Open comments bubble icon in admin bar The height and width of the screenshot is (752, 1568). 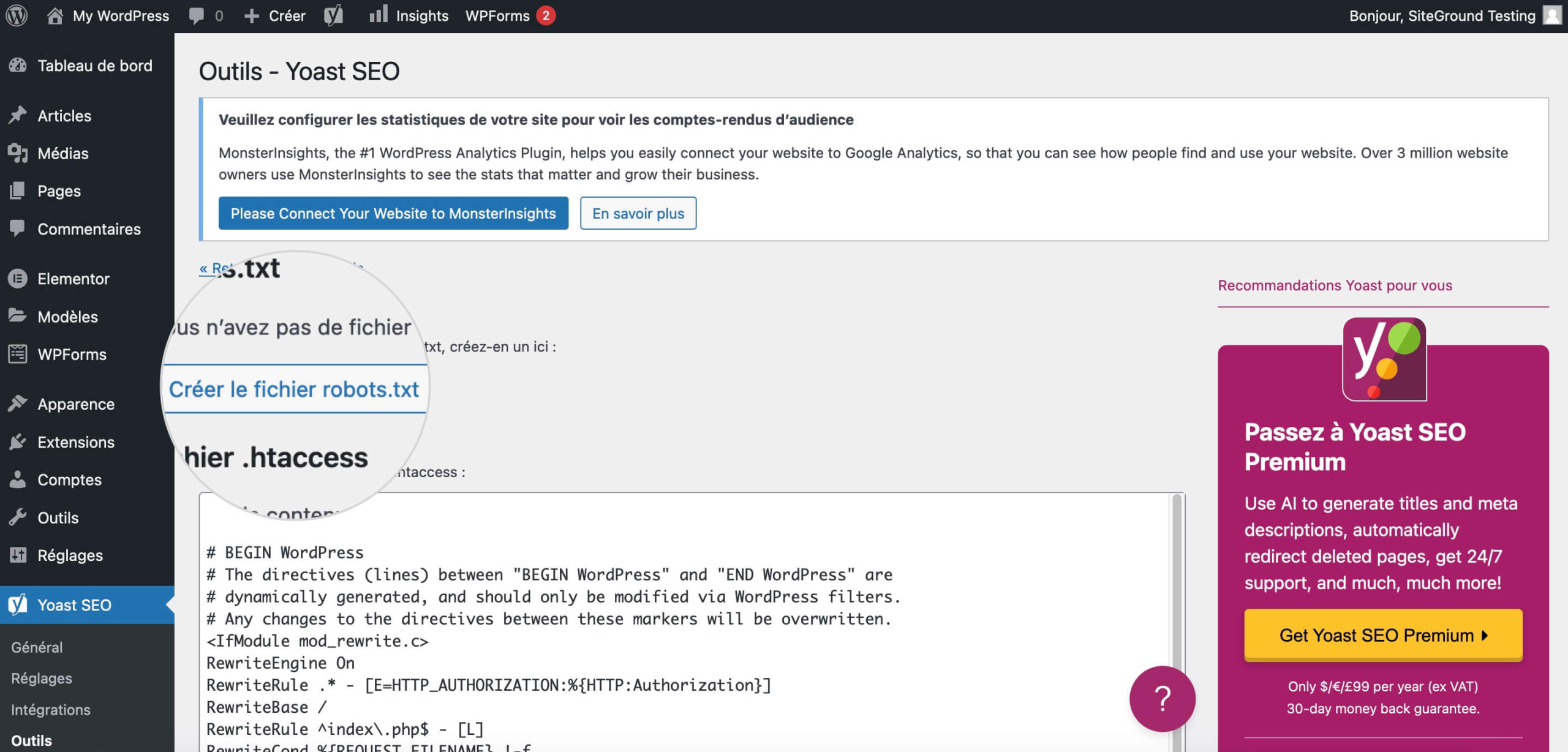[x=196, y=16]
